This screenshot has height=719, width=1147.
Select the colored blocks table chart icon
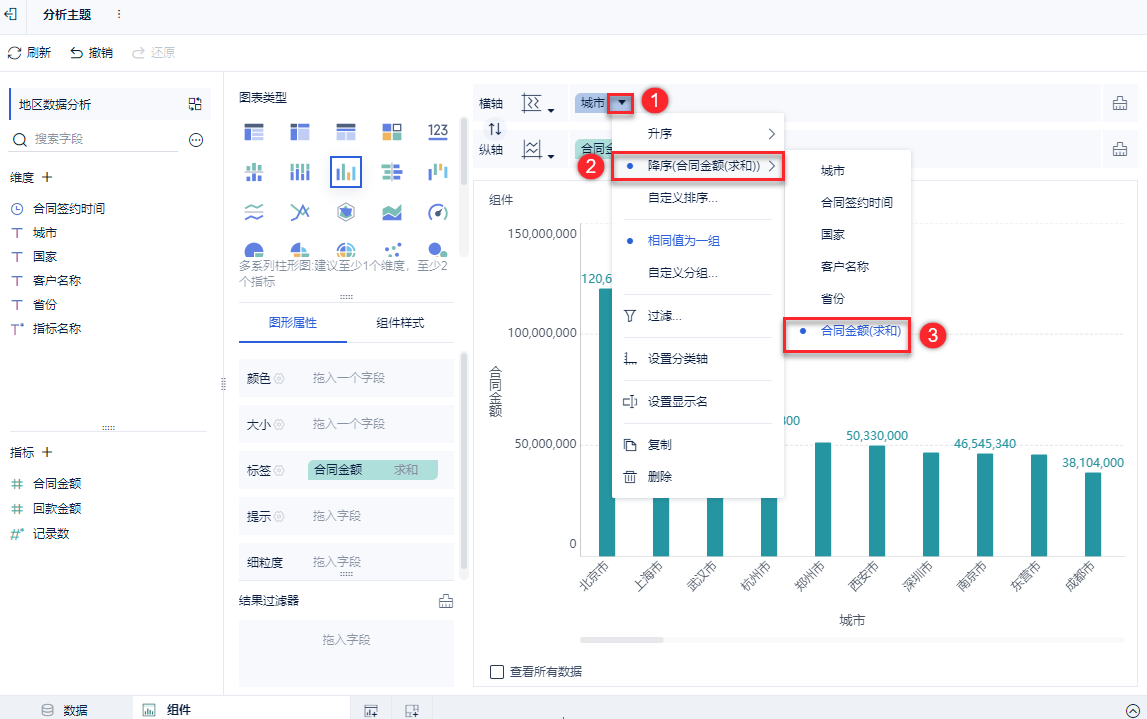click(x=392, y=132)
